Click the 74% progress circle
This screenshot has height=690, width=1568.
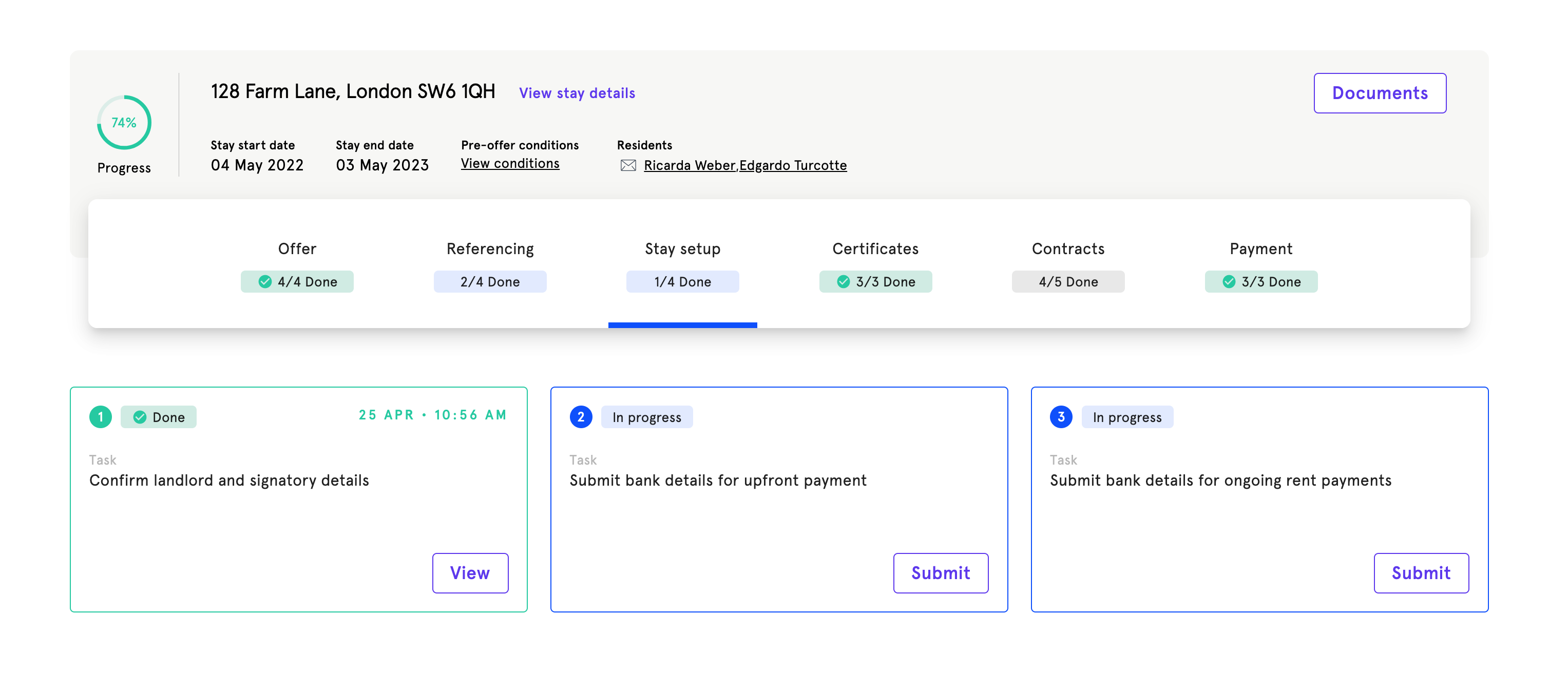coord(124,122)
